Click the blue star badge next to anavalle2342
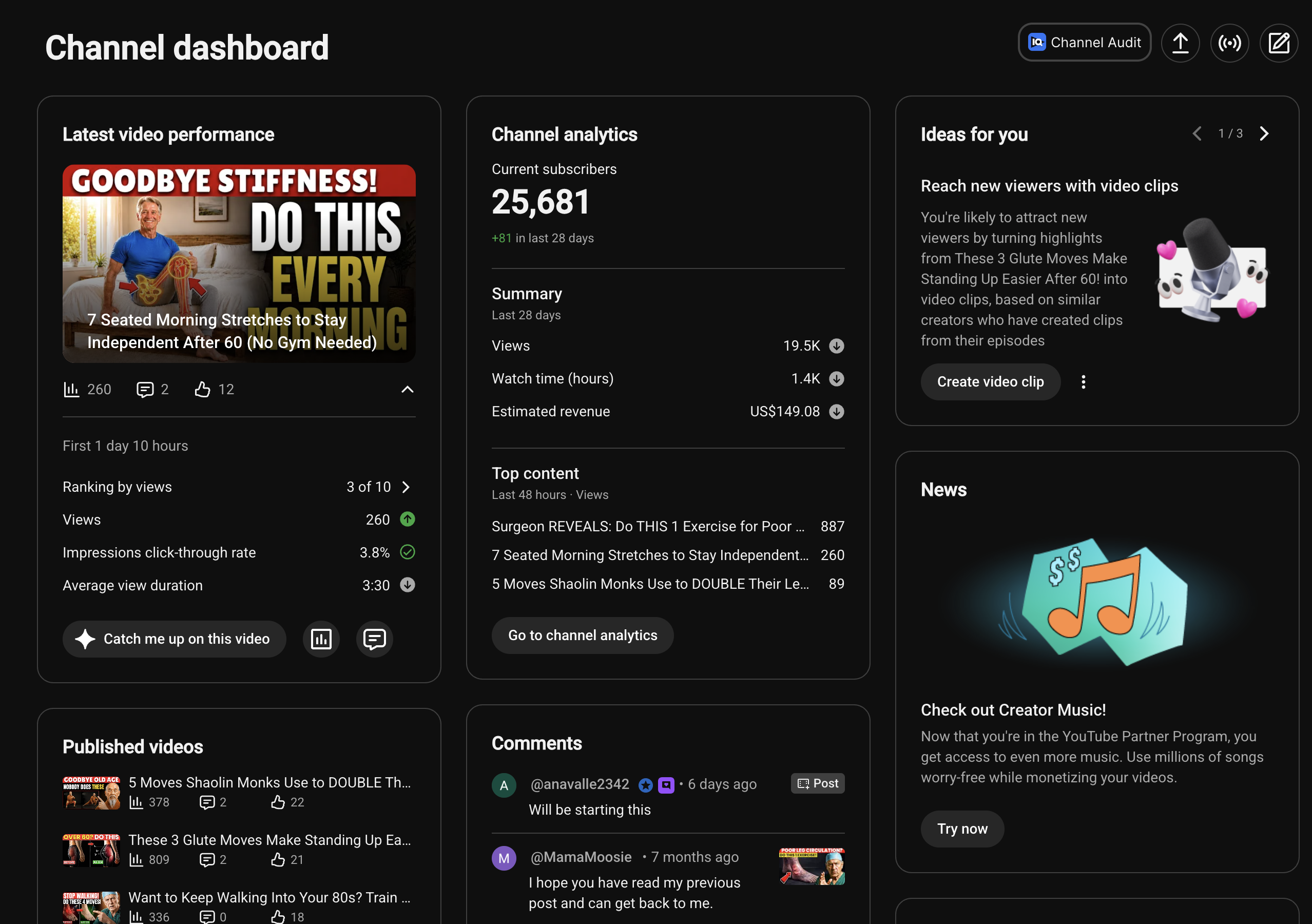Viewport: 1312px width, 924px height. point(646,785)
